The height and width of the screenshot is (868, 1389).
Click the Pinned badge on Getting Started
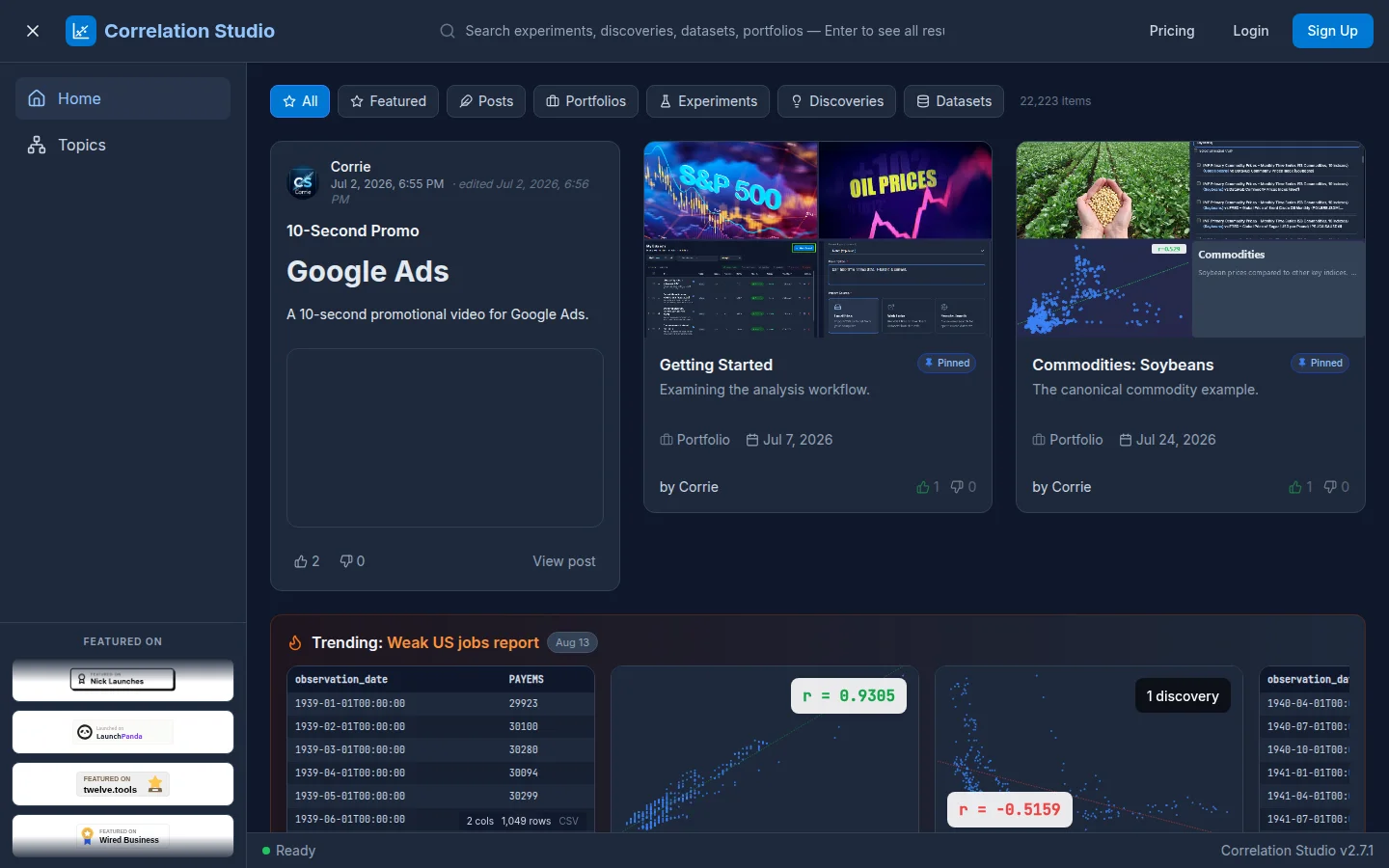(947, 363)
